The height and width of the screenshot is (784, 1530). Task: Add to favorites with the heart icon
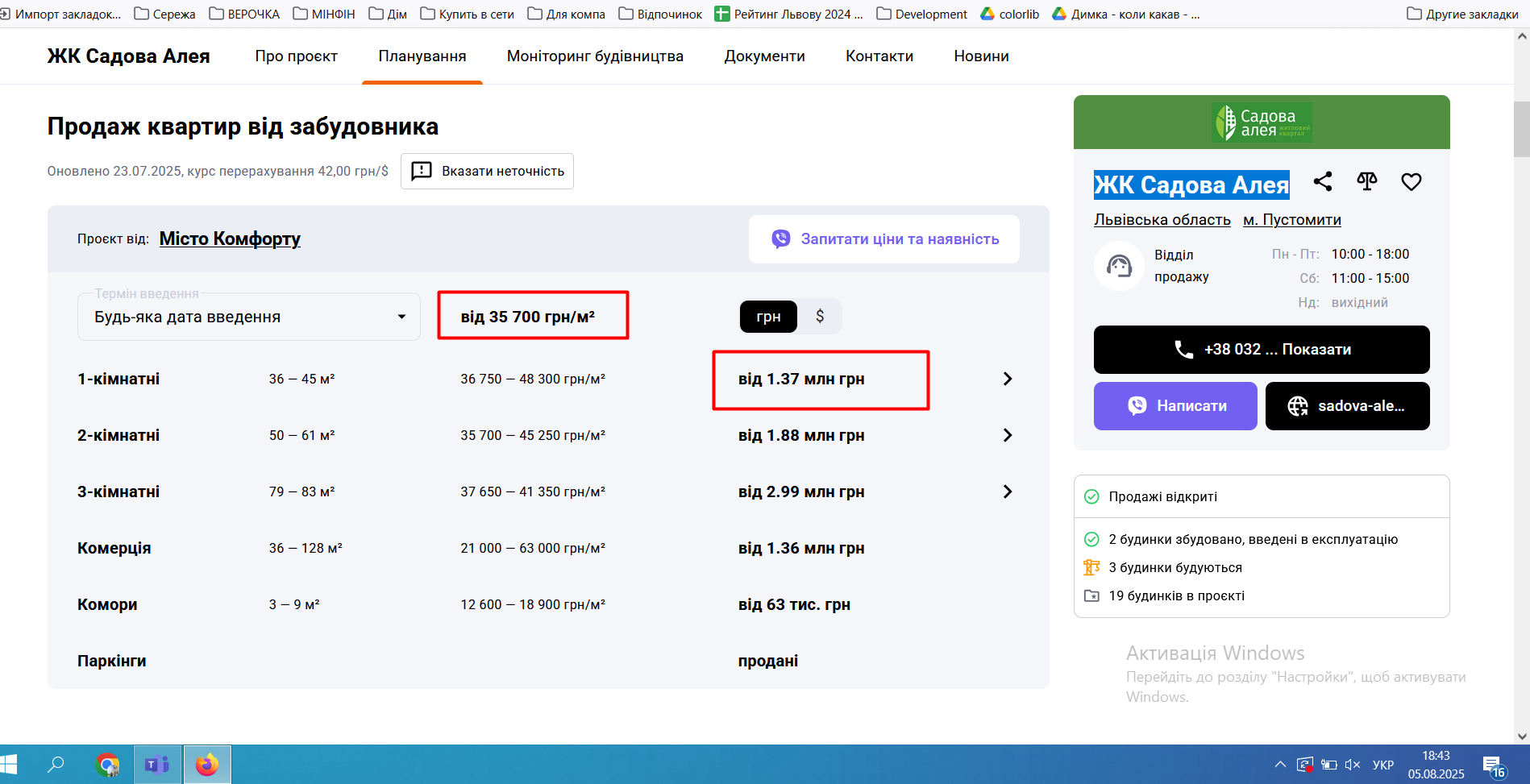point(1412,182)
